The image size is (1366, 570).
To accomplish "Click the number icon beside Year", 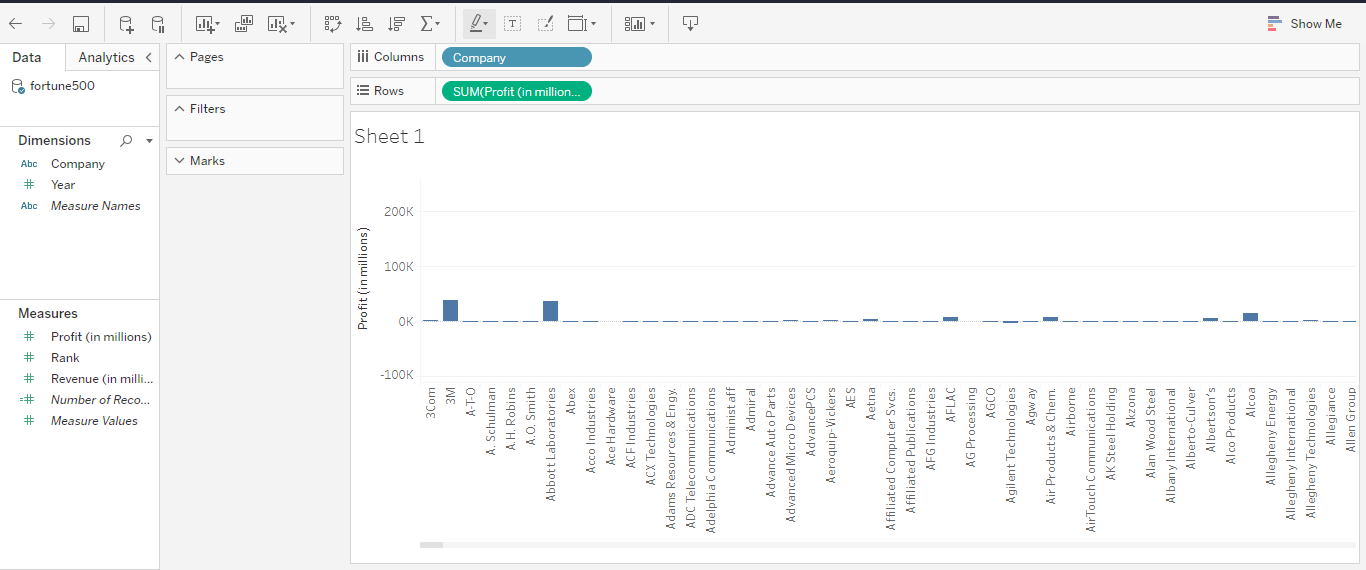I will coord(29,185).
